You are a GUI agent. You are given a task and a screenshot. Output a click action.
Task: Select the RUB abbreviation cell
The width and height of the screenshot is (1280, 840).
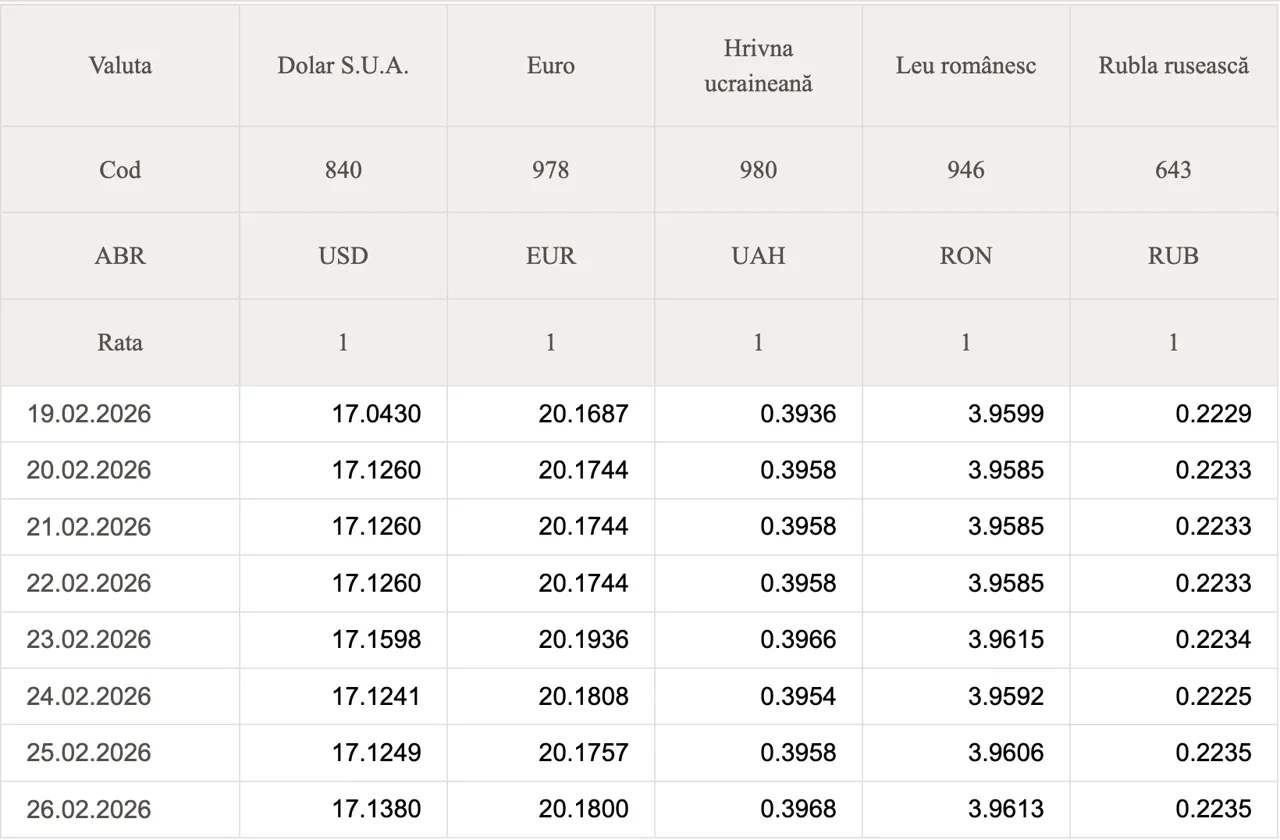pos(1173,256)
